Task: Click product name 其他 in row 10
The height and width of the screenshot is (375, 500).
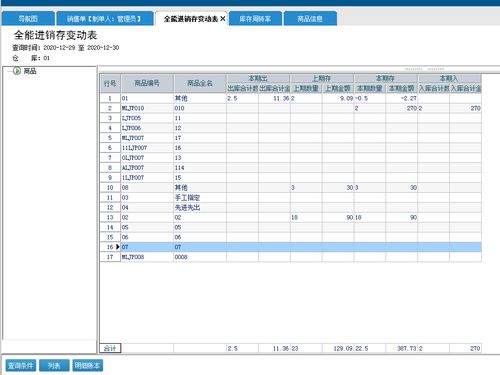Action: [x=181, y=188]
